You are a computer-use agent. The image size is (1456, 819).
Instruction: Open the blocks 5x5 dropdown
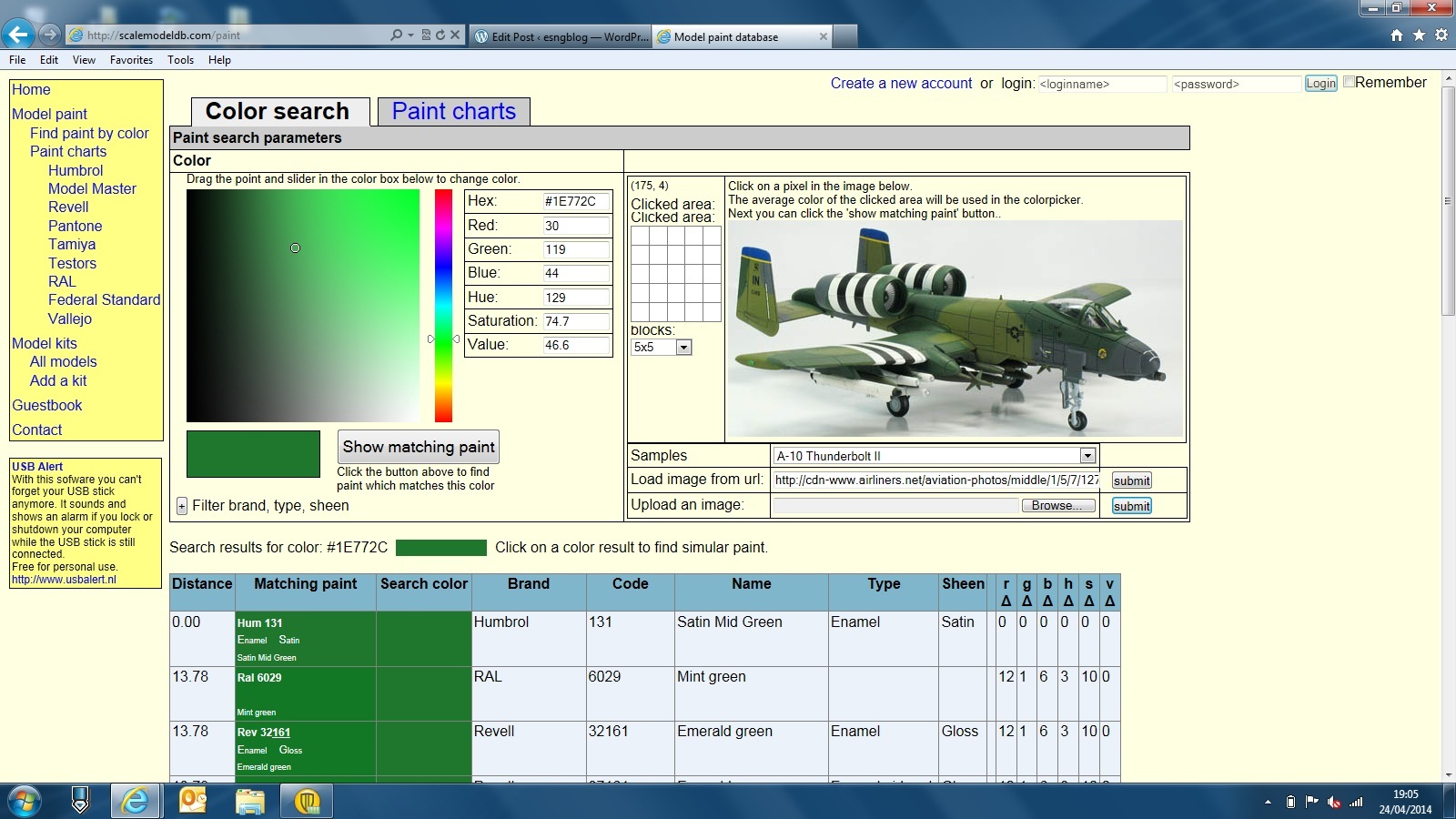683,348
